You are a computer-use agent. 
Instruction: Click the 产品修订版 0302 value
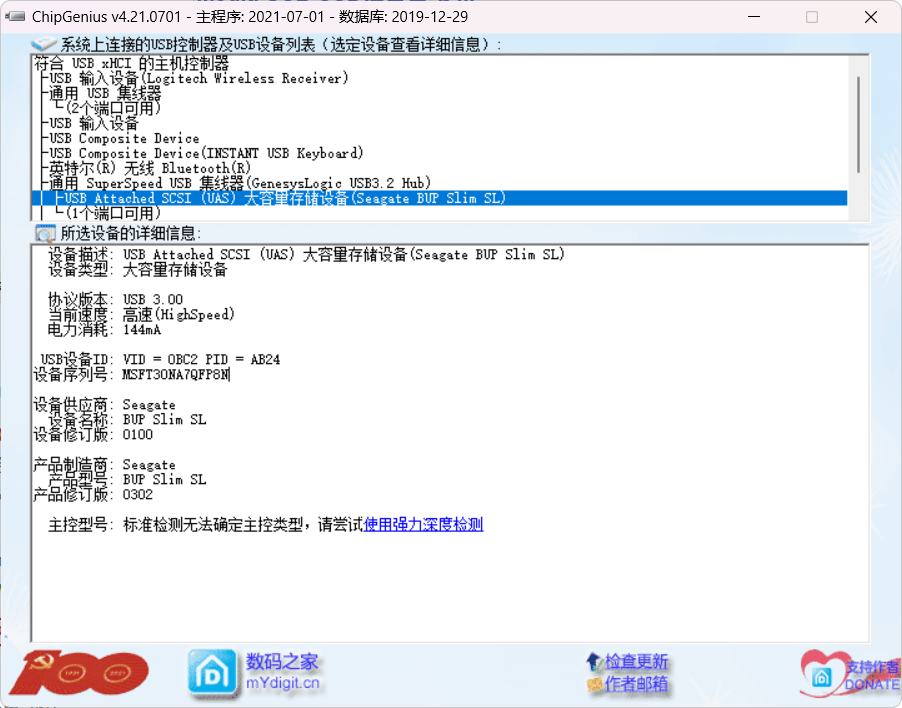coord(137,495)
